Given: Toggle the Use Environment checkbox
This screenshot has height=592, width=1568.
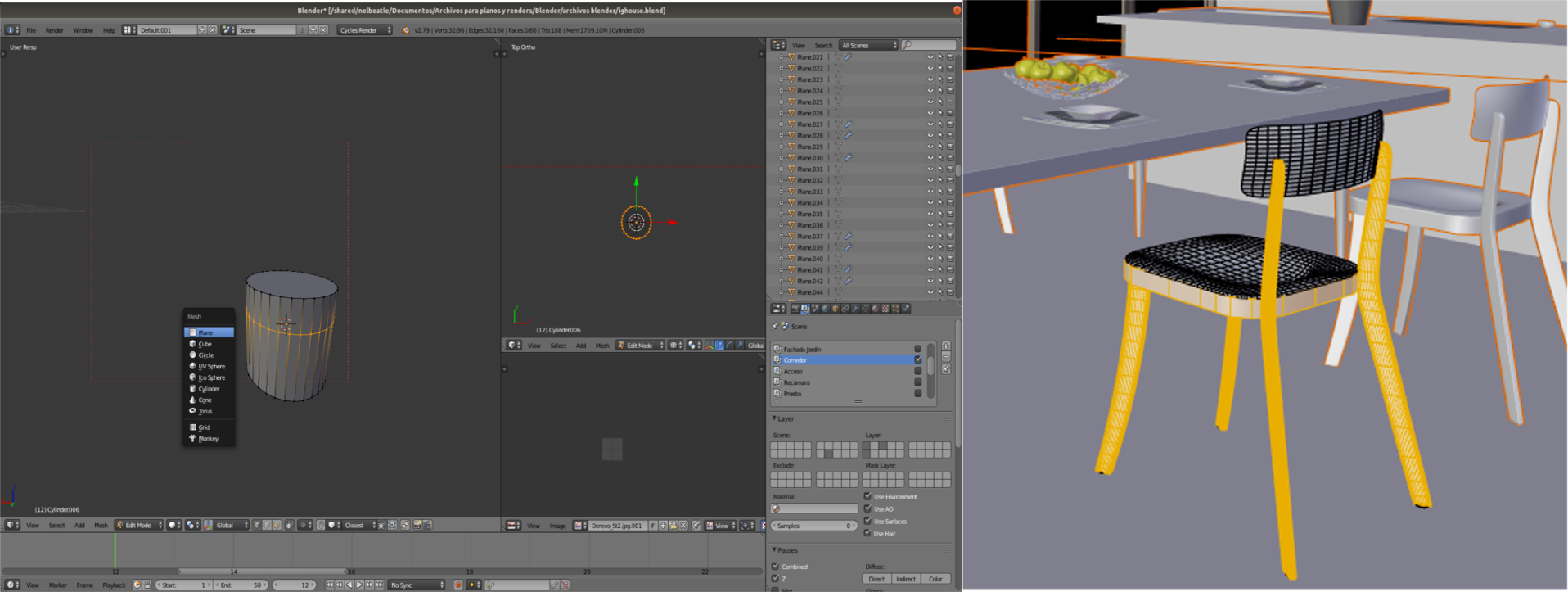Looking at the screenshot, I should click(x=867, y=496).
